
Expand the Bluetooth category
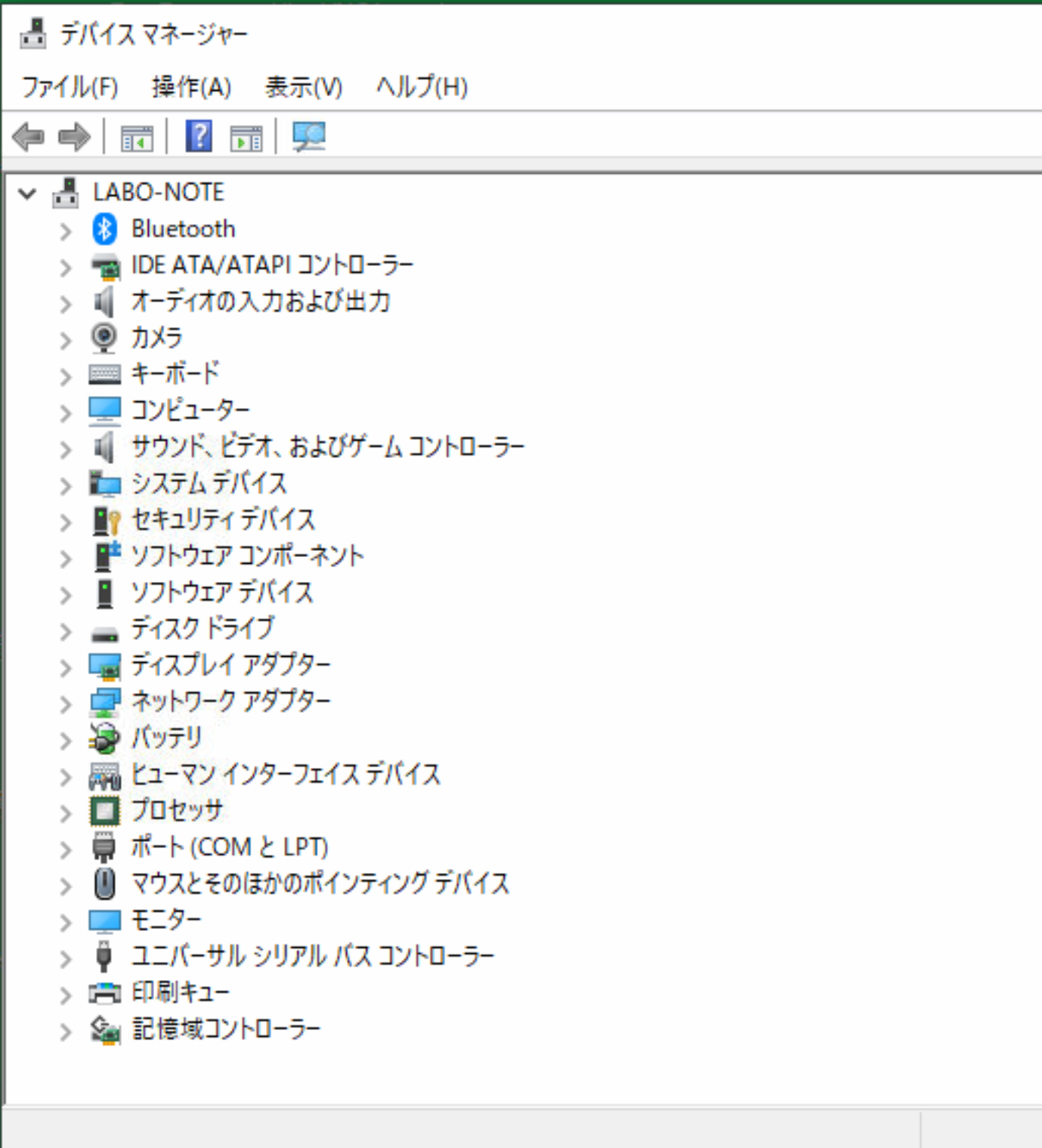click(x=65, y=228)
